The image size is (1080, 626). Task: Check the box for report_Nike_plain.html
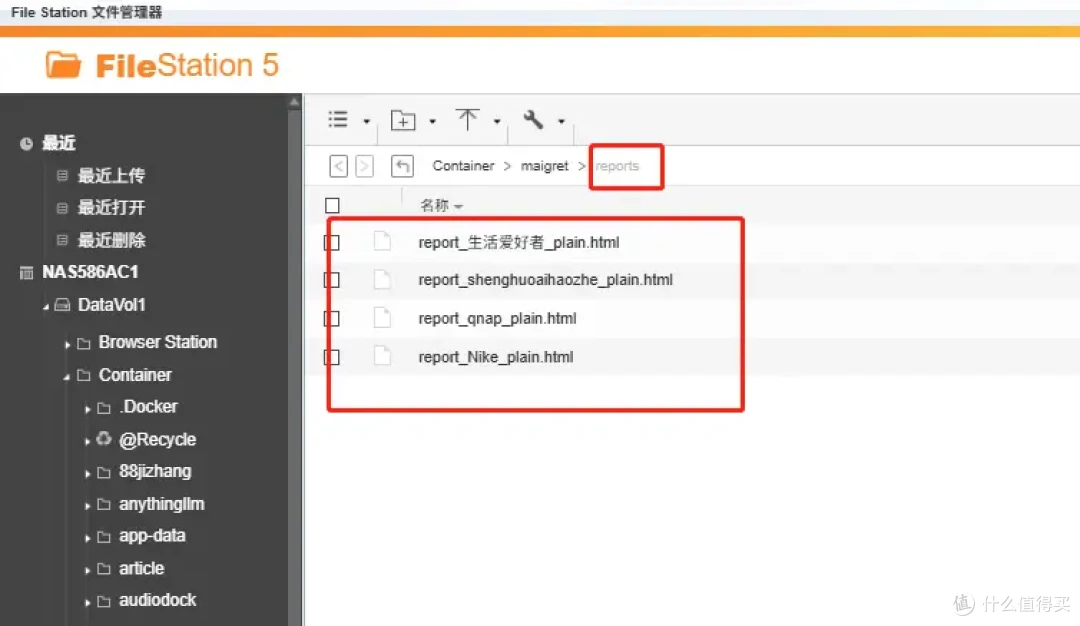(332, 357)
